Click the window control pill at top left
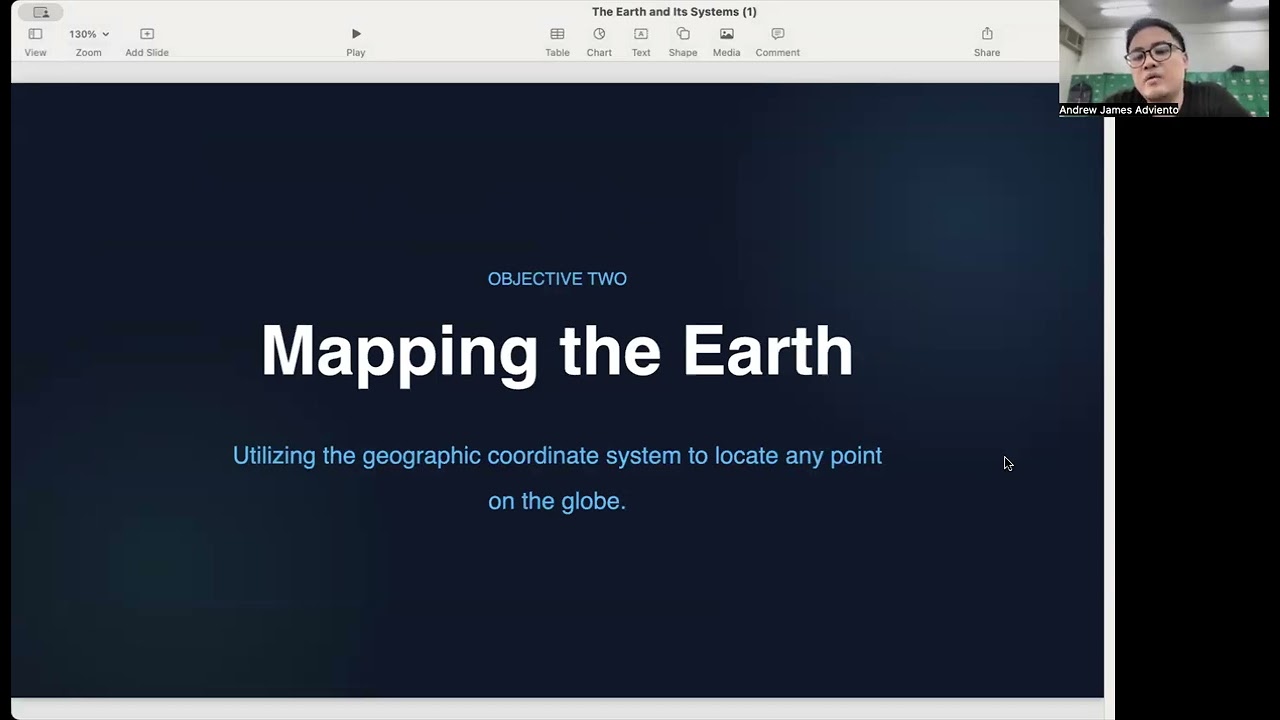 [41, 12]
